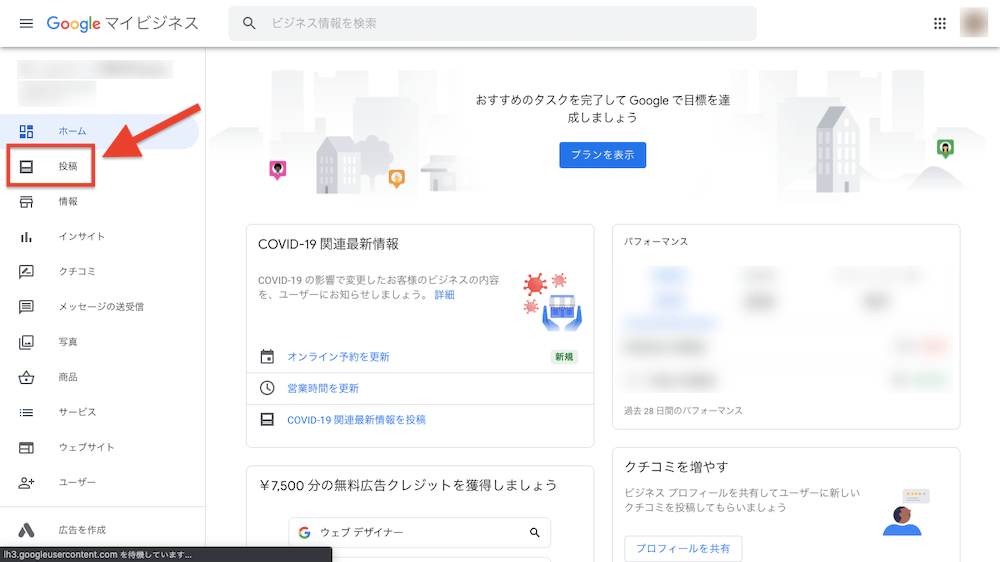Click the 営業時間を更新 link
Image resolution: width=1000 pixels, height=562 pixels.
[323, 388]
